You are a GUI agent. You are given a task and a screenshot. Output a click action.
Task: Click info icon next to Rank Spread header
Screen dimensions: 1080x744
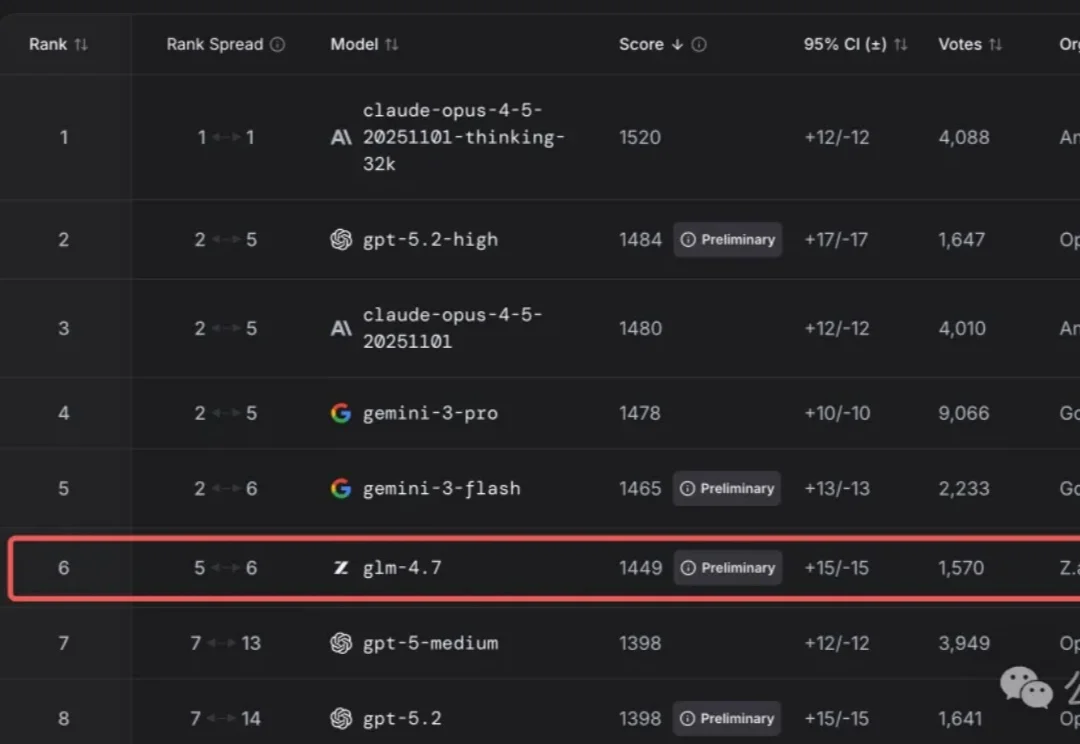point(278,44)
